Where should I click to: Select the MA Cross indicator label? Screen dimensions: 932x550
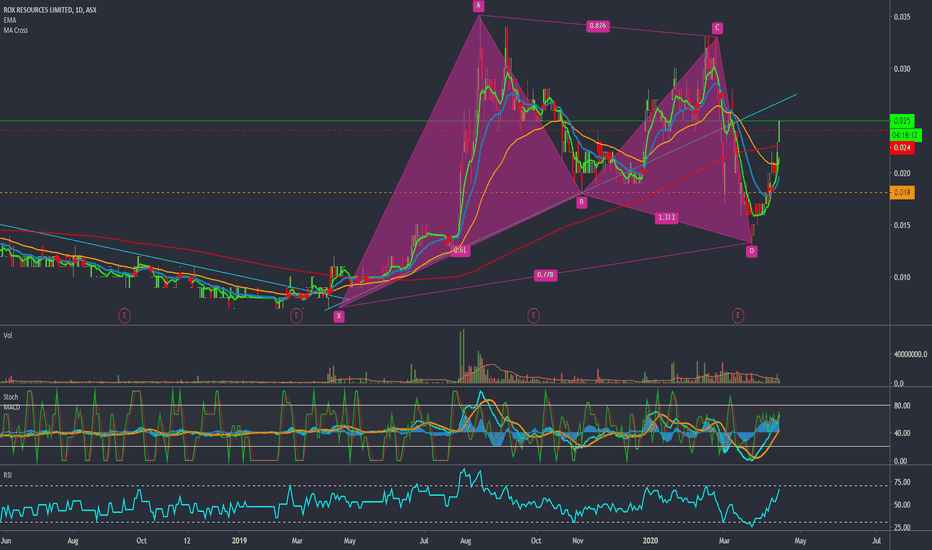coord(15,30)
